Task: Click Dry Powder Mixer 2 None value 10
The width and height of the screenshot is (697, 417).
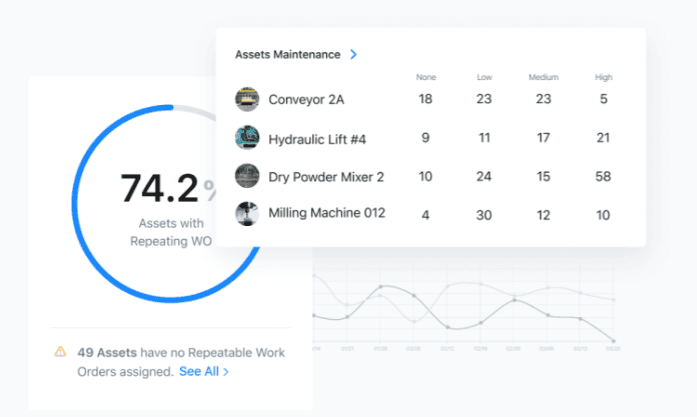Action: pos(425,176)
